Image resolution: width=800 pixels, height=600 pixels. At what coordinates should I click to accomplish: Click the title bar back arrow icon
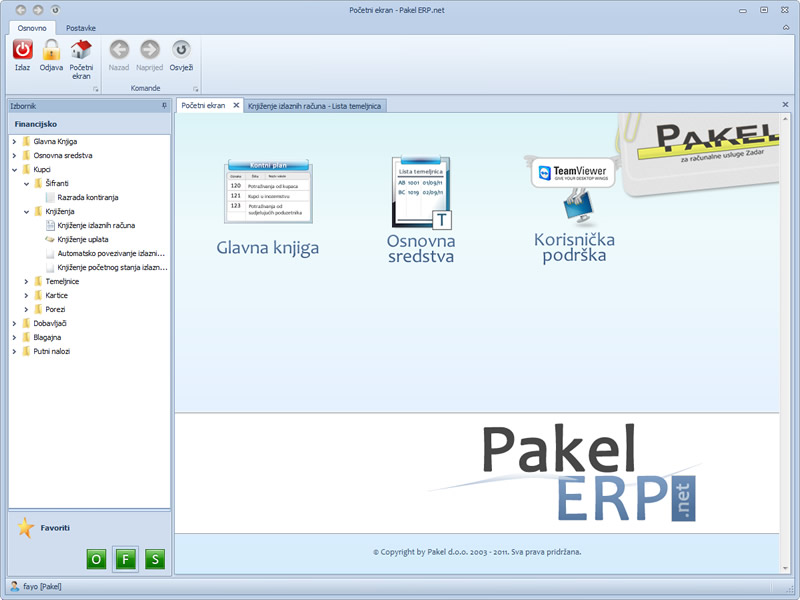(x=21, y=10)
